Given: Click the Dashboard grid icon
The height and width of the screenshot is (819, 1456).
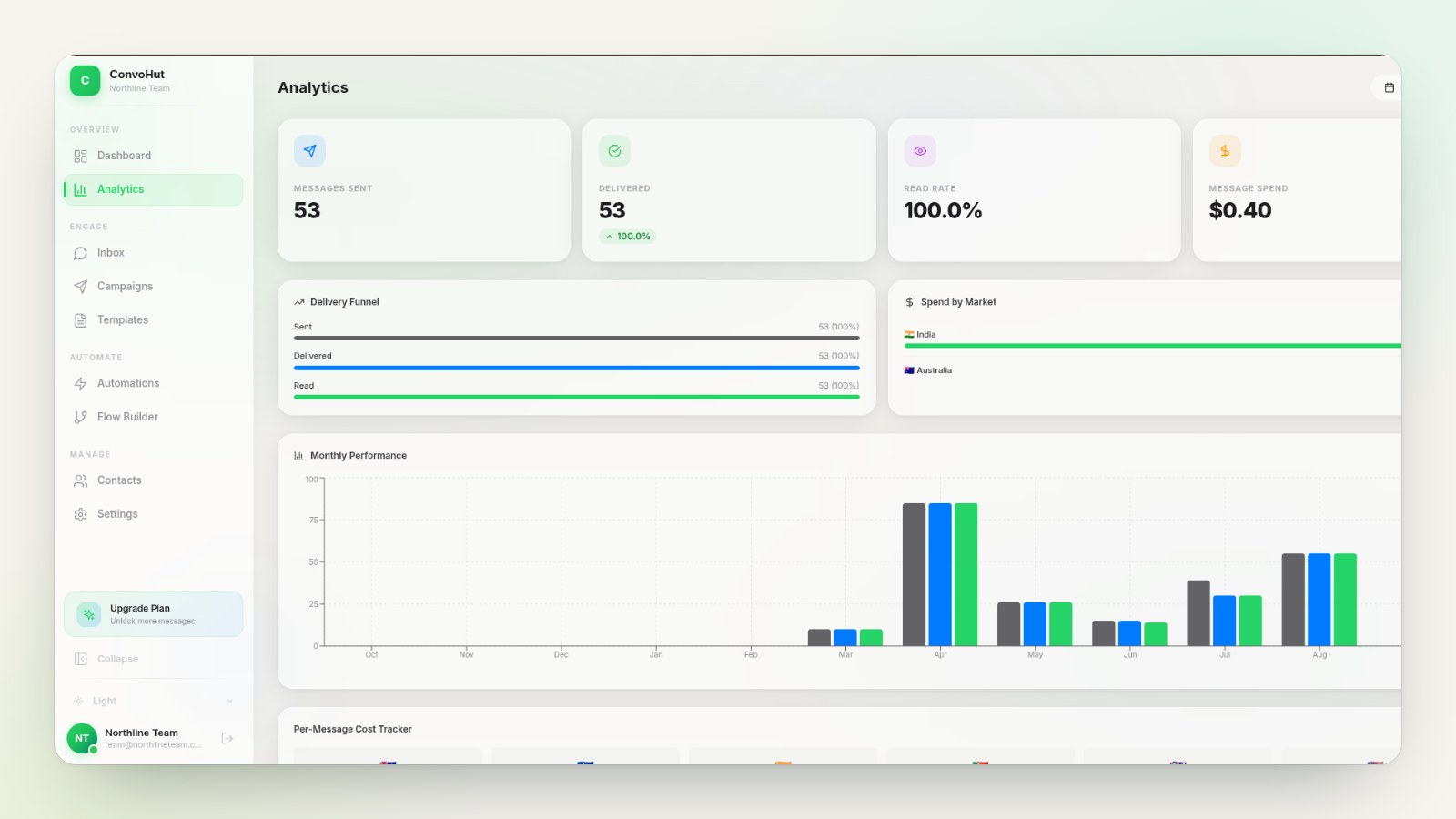Looking at the screenshot, I should pos(80,156).
